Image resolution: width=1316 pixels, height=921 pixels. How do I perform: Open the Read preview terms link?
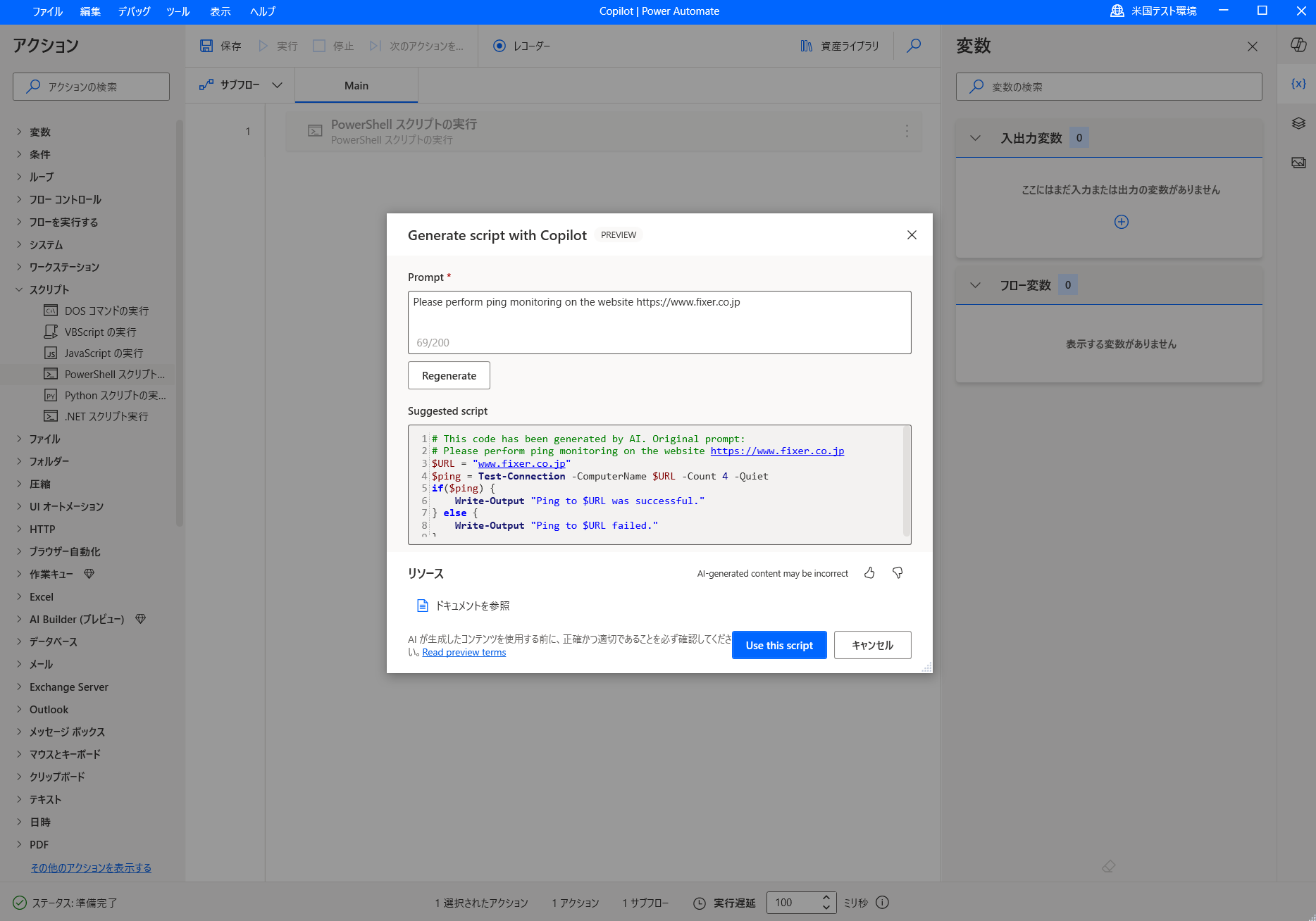[464, 651]
